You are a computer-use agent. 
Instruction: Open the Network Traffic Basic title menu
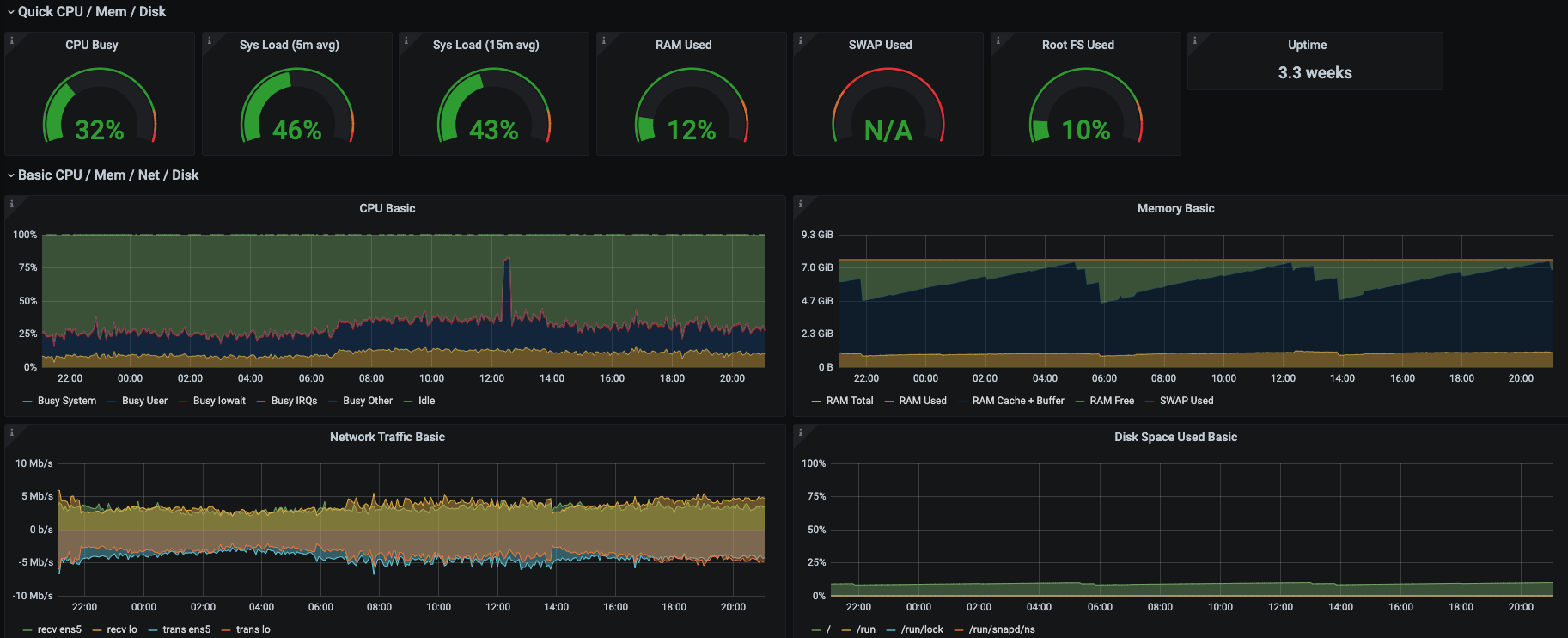pos(387,437)
